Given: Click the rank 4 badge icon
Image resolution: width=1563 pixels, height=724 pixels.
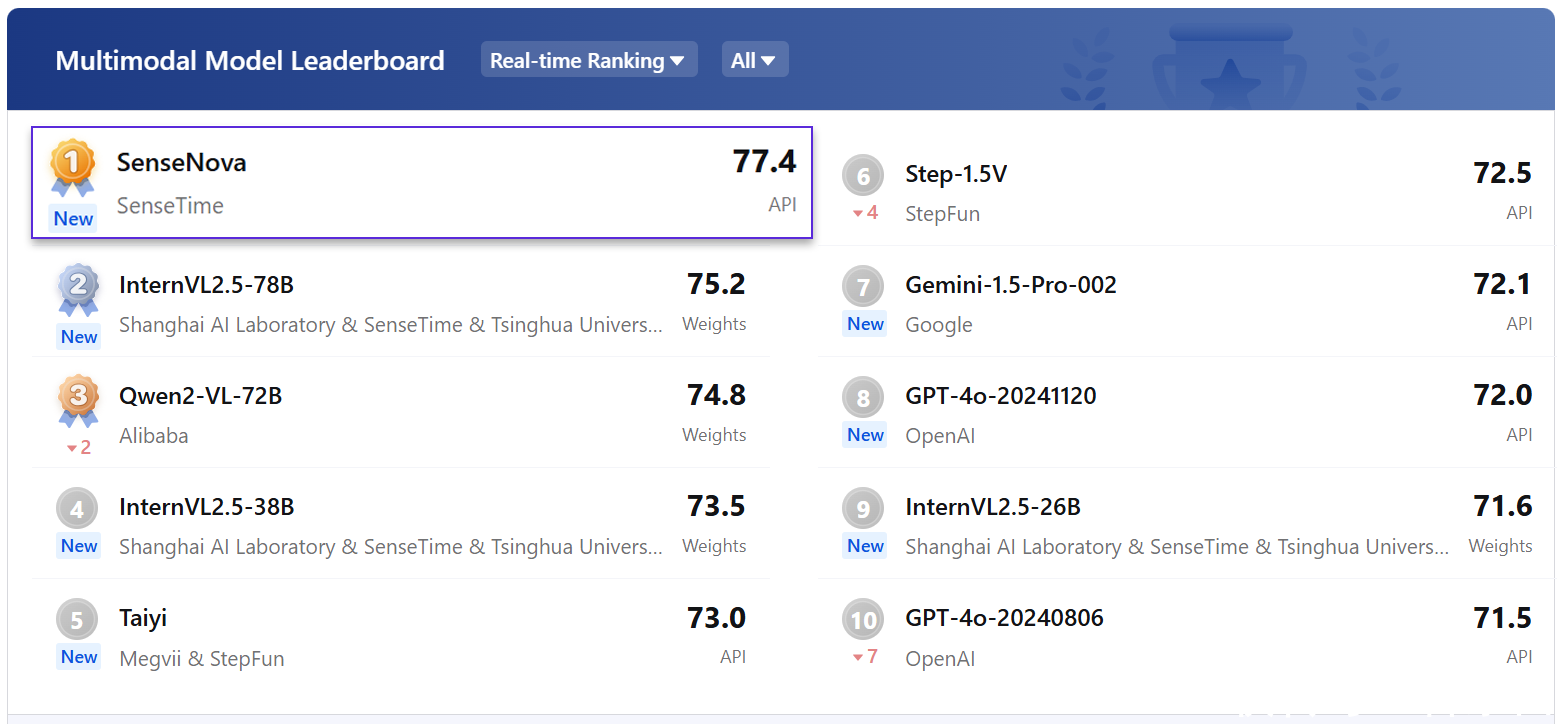Looking at the screenshot, I should click(x=78, y=509).
